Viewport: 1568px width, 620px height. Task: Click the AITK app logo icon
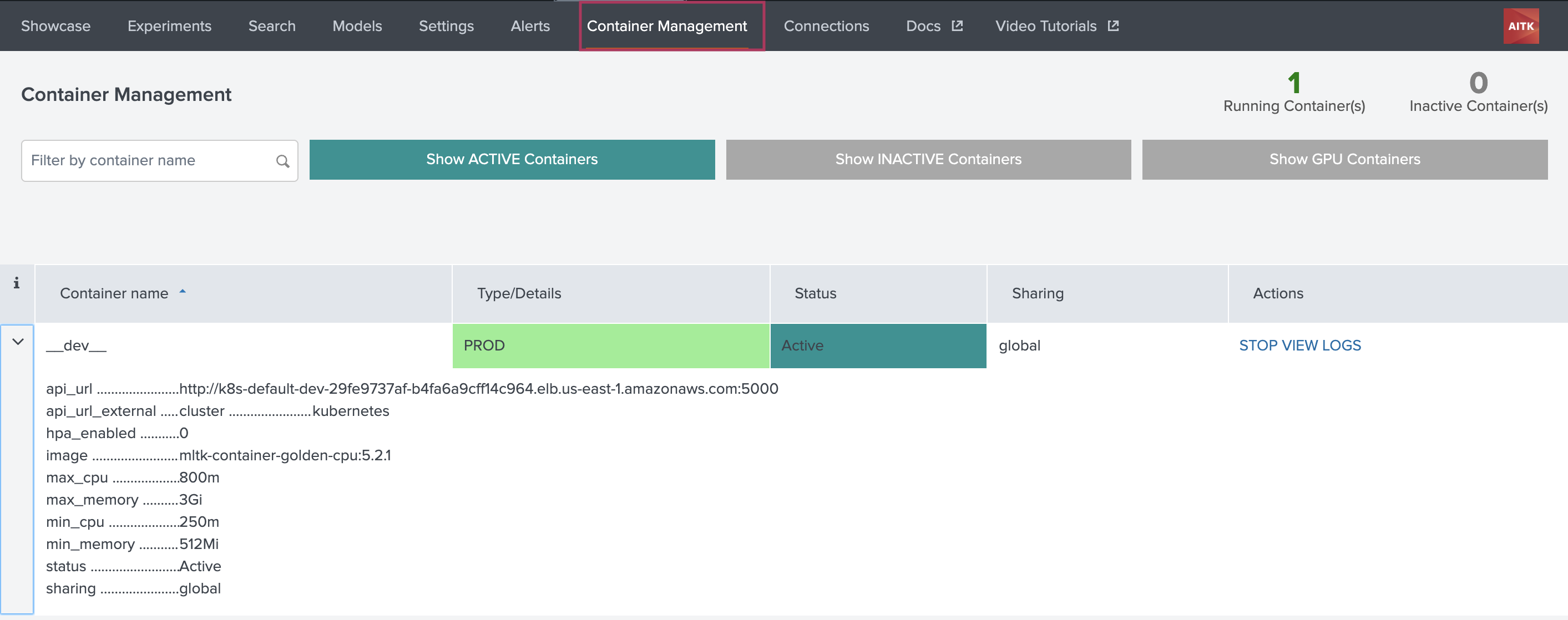point(1520,26)
